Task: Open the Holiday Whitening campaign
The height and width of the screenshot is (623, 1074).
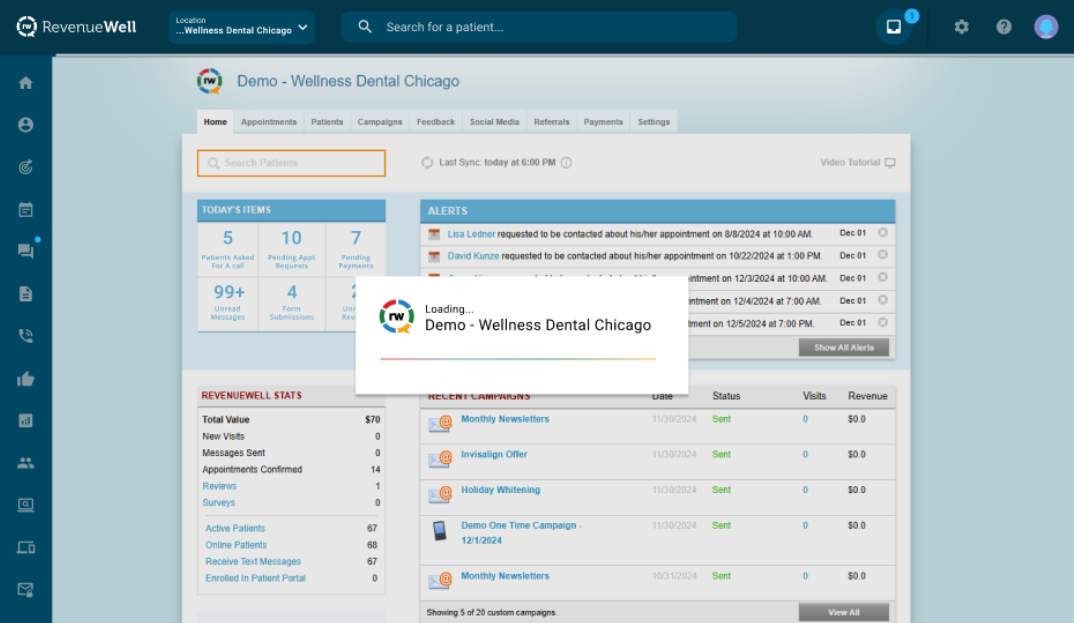Action: click(501, 490)
